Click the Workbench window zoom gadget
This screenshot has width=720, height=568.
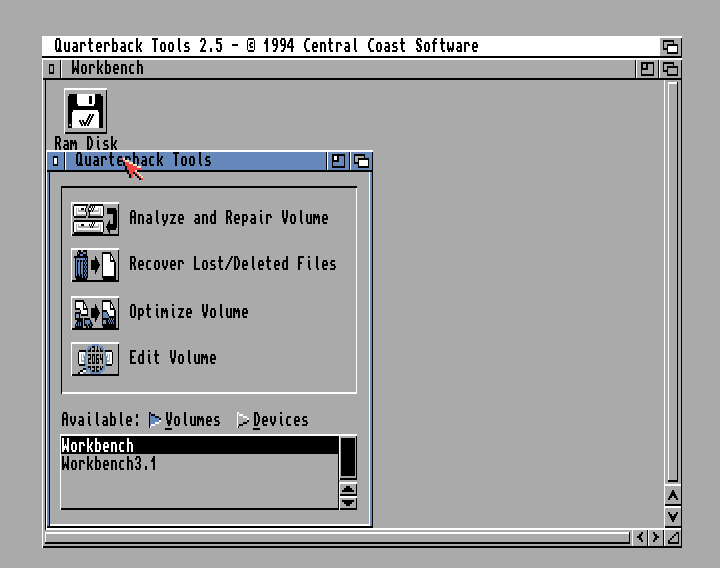point(647,69)
